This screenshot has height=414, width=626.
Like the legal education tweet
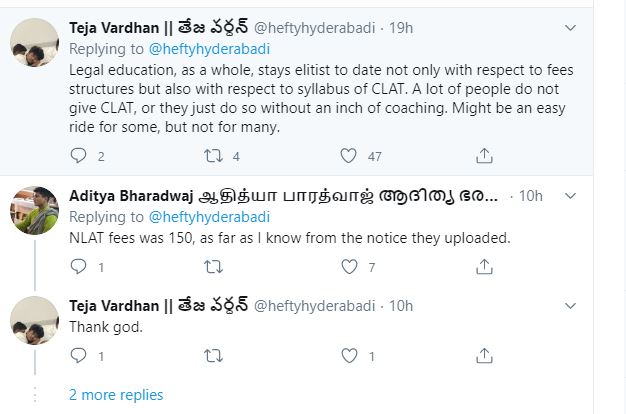(348, 155)
